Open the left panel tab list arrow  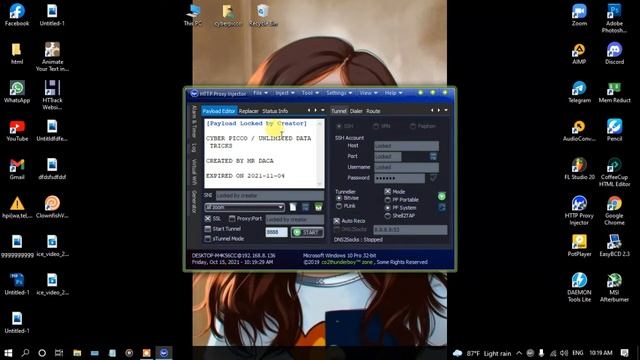(323, 110)
